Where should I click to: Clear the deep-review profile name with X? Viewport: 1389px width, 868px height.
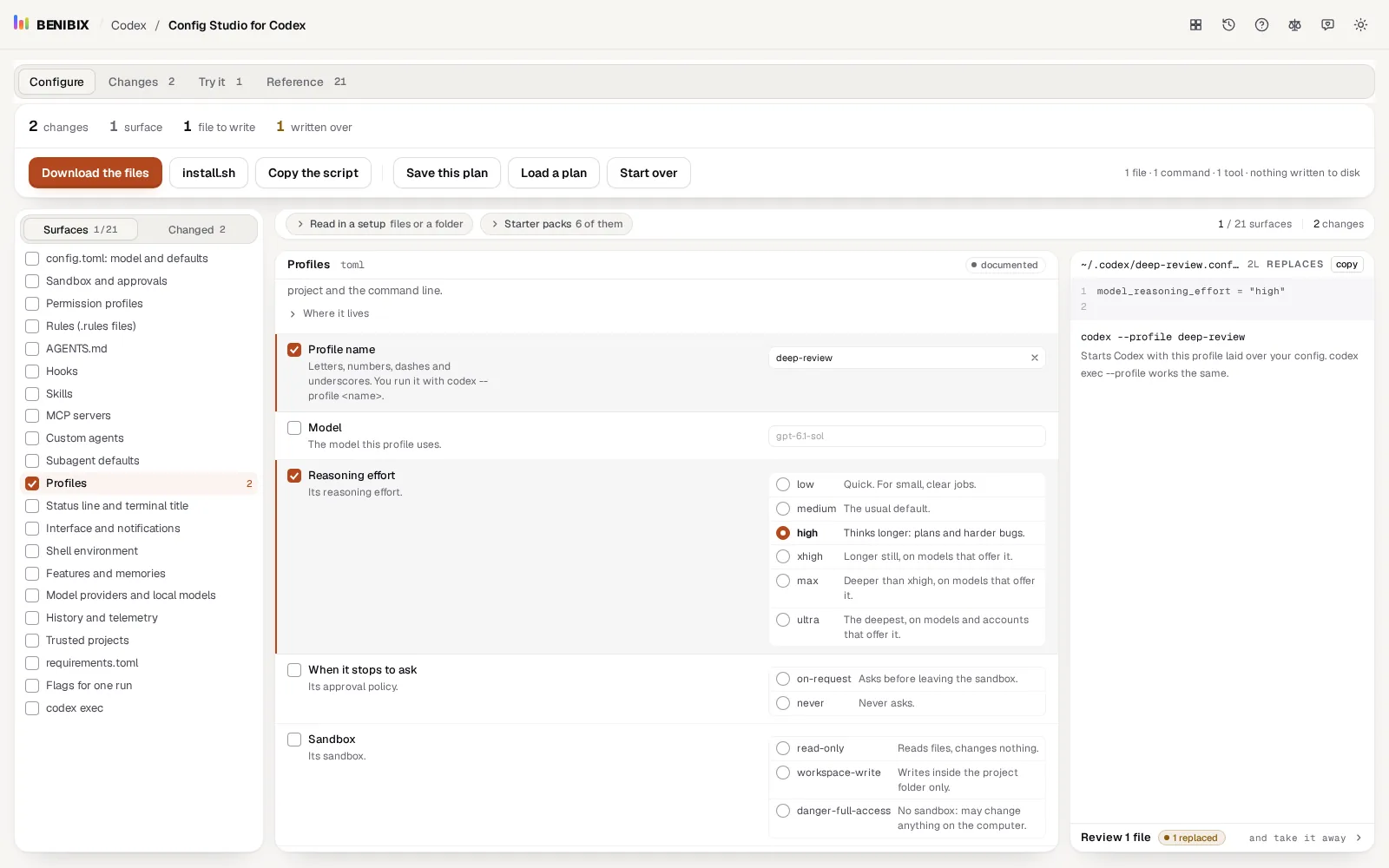pos(1034,358)
